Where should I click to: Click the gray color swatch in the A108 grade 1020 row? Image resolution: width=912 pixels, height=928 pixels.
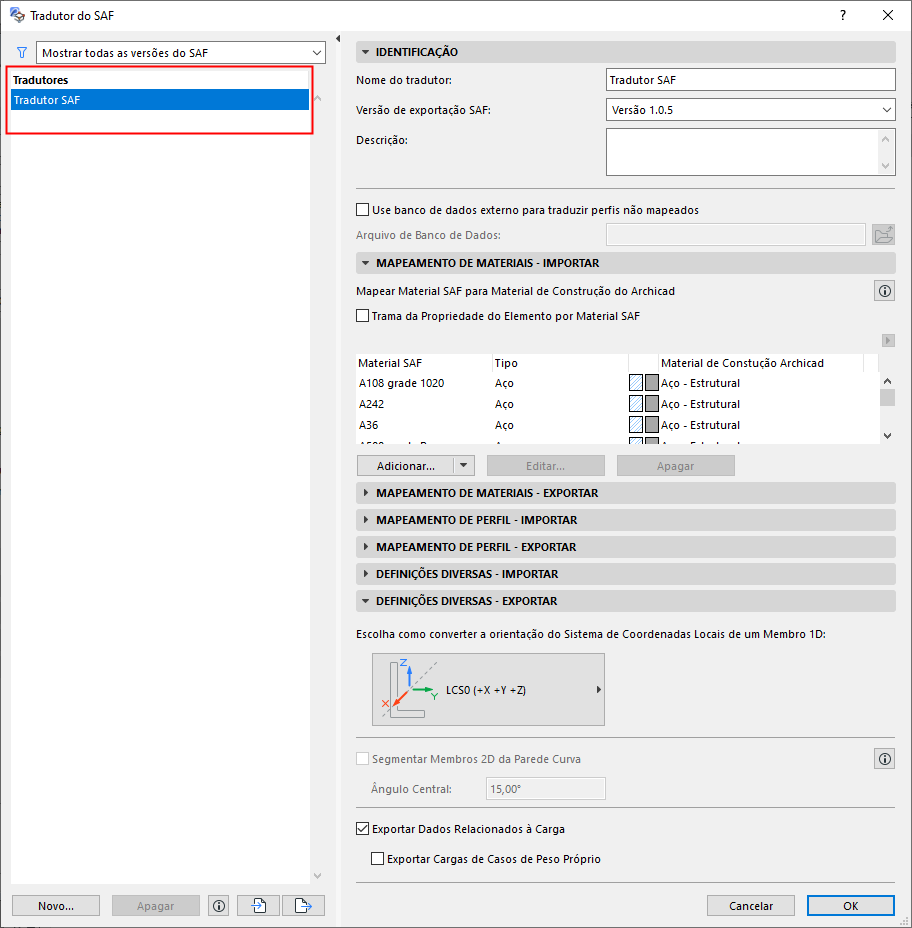pyautogui.click(x=652, y=383)
